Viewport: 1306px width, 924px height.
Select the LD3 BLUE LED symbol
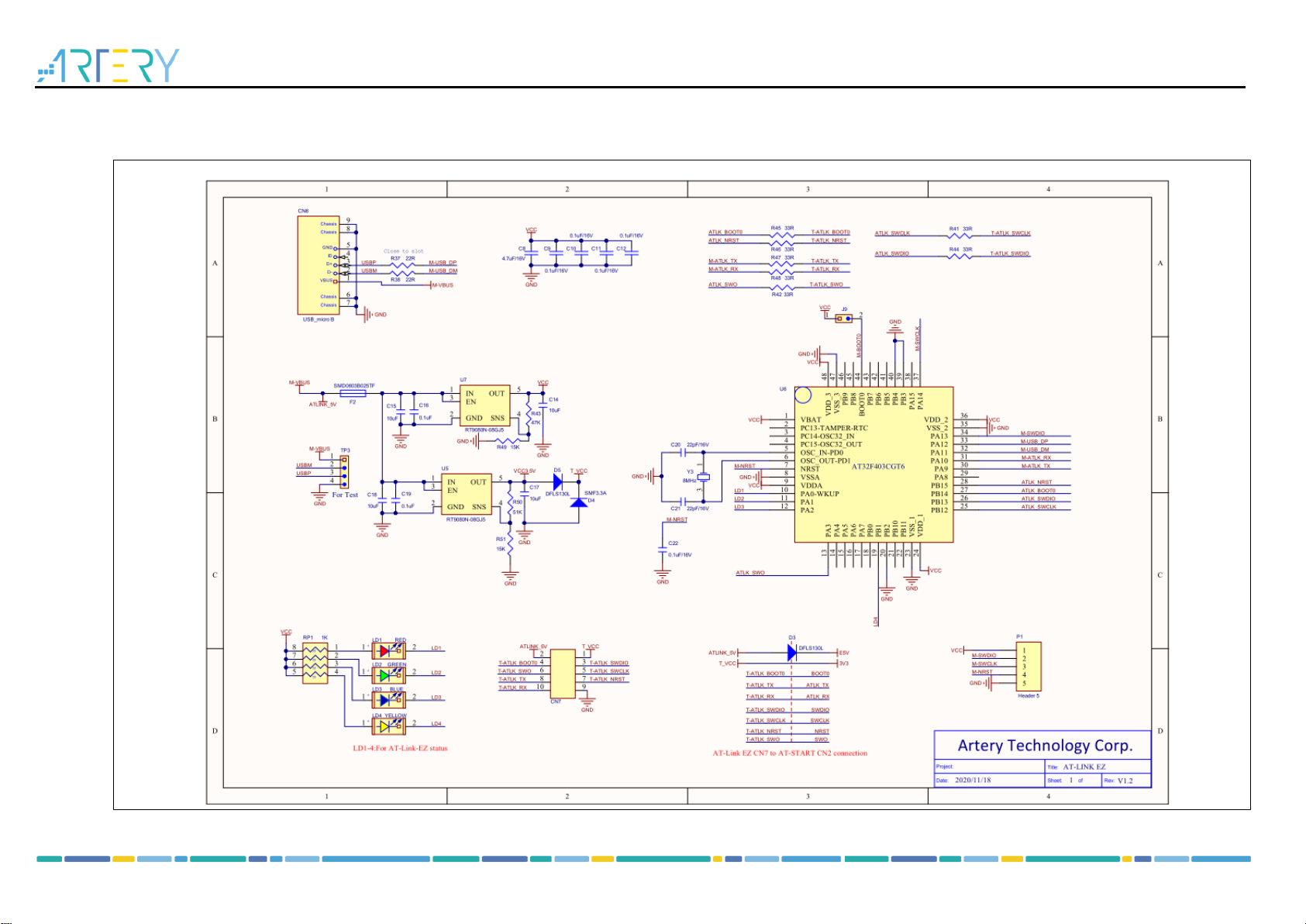coord(388,700)
